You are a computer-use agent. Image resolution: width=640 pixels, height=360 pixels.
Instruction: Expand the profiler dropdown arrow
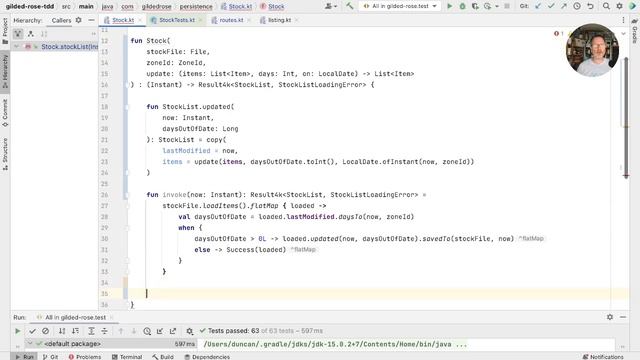497,7
